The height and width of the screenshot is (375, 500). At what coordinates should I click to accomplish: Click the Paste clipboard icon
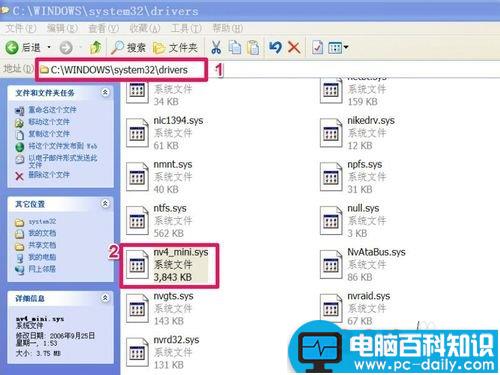[253, 47]
